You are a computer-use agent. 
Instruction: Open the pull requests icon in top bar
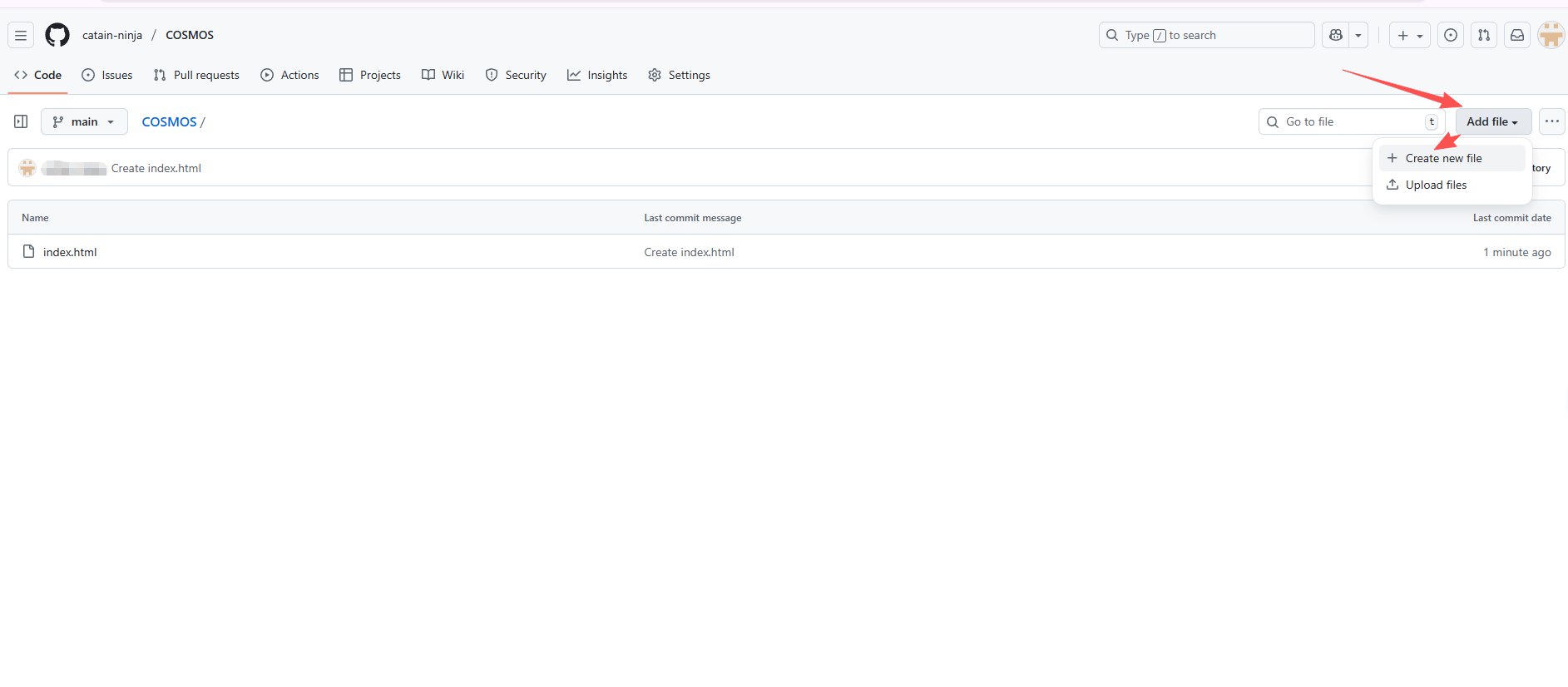[x=1484, y=35]
